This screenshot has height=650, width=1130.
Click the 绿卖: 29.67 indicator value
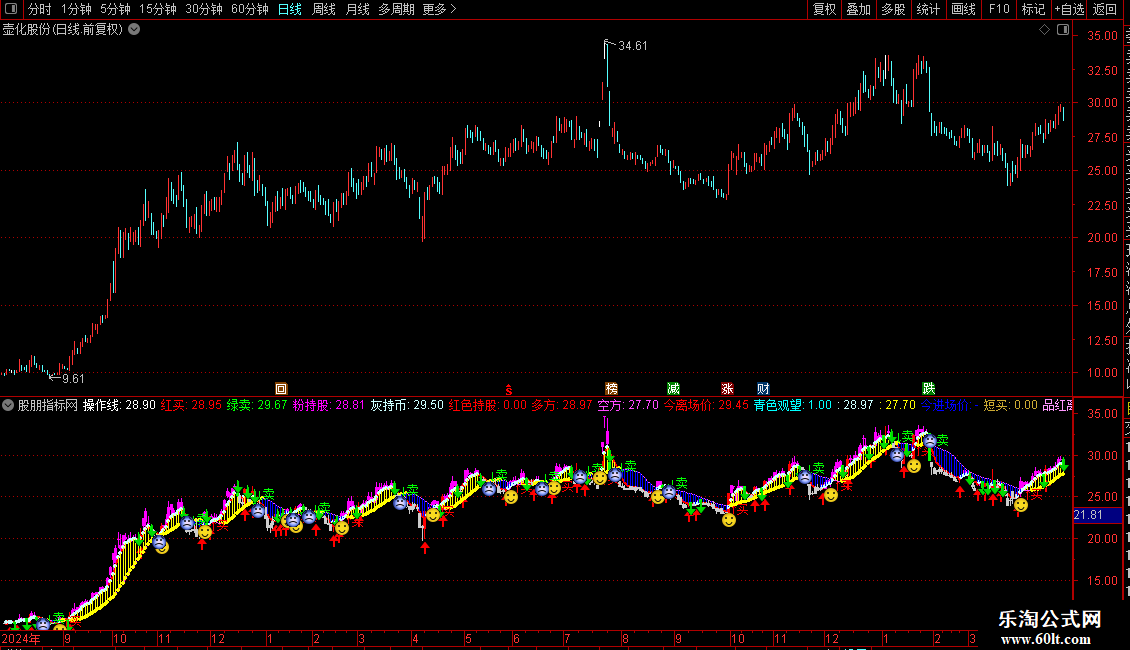click(x=257, y=405)
